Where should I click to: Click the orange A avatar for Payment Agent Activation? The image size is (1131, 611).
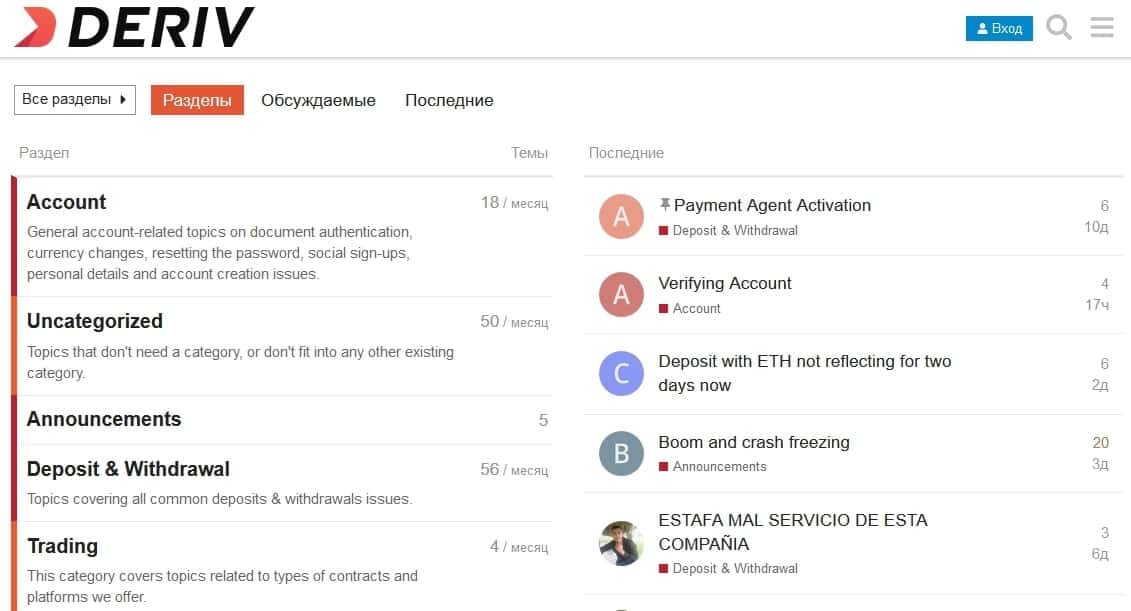(621, 216)
